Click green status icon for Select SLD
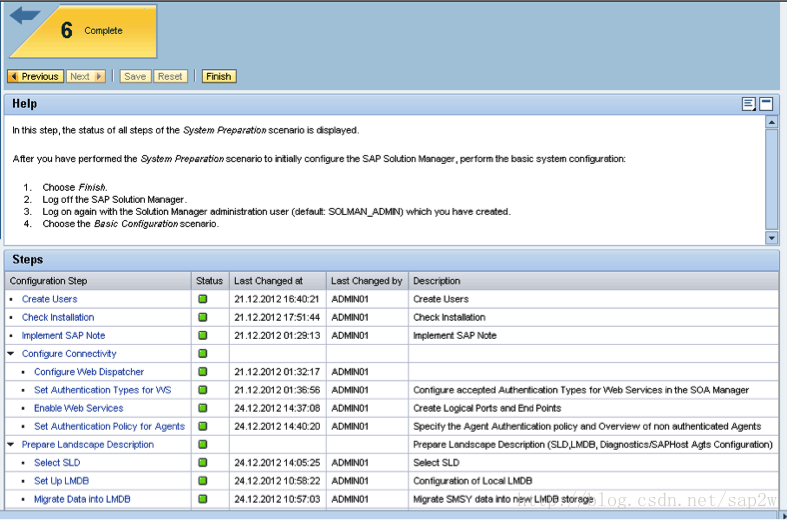The height and width of the screenshot is (520, 788). 203,463
